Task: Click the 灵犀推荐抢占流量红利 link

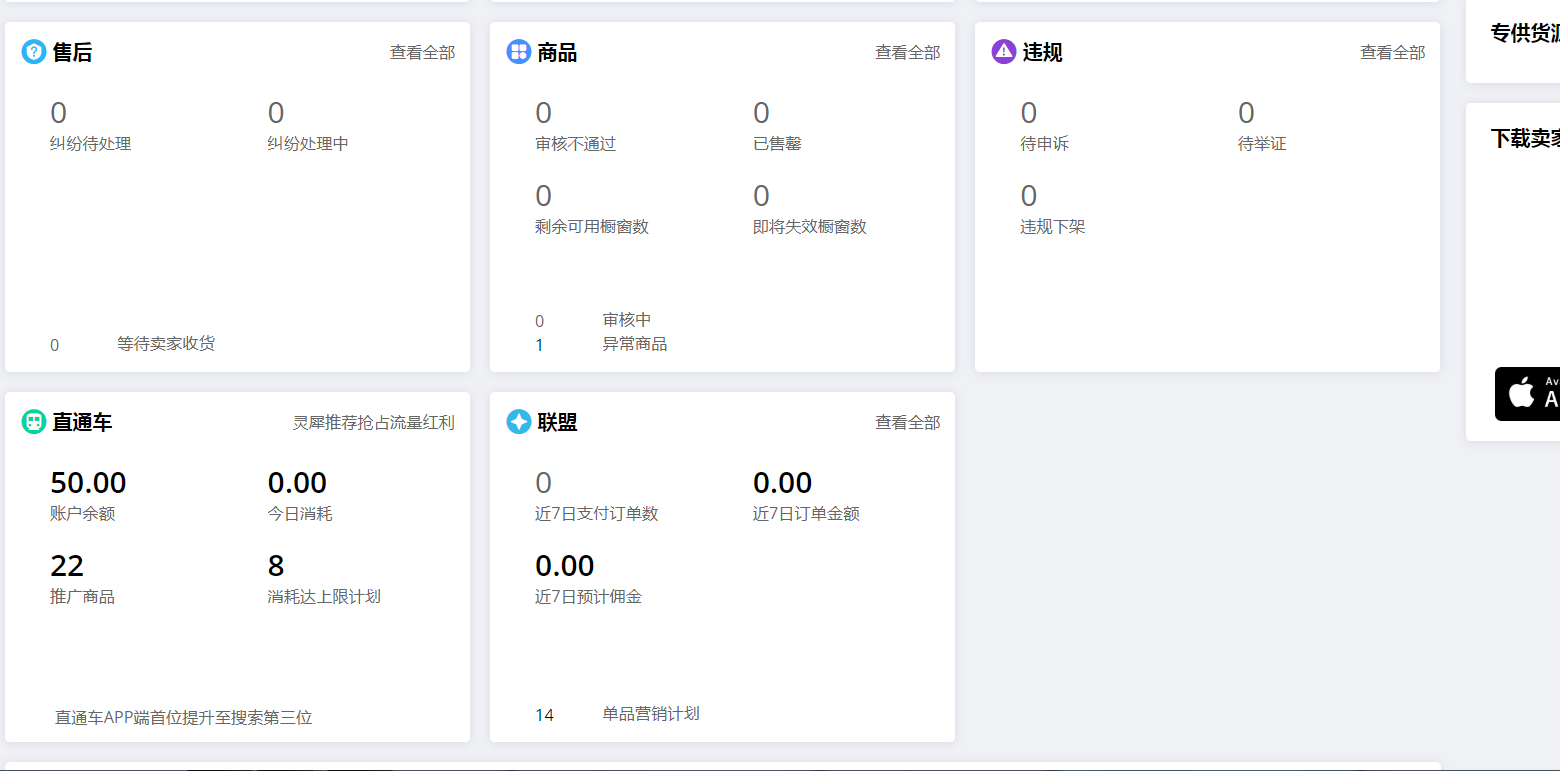Action: (x=373, y=423)
